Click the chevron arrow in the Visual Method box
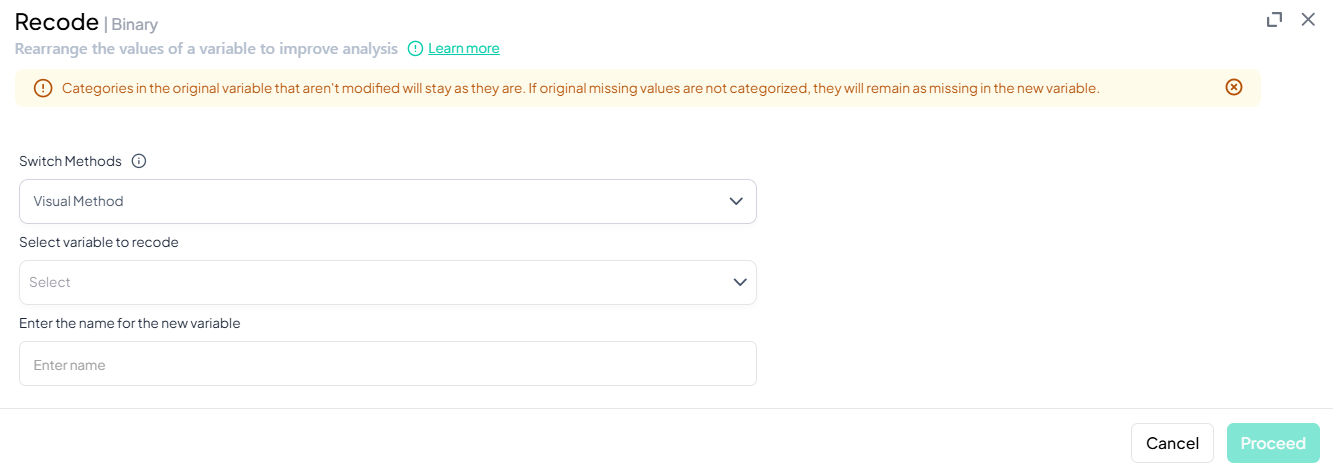This screenshot has height=471, width=1333. pyautogui.click(x=736, y=201)
